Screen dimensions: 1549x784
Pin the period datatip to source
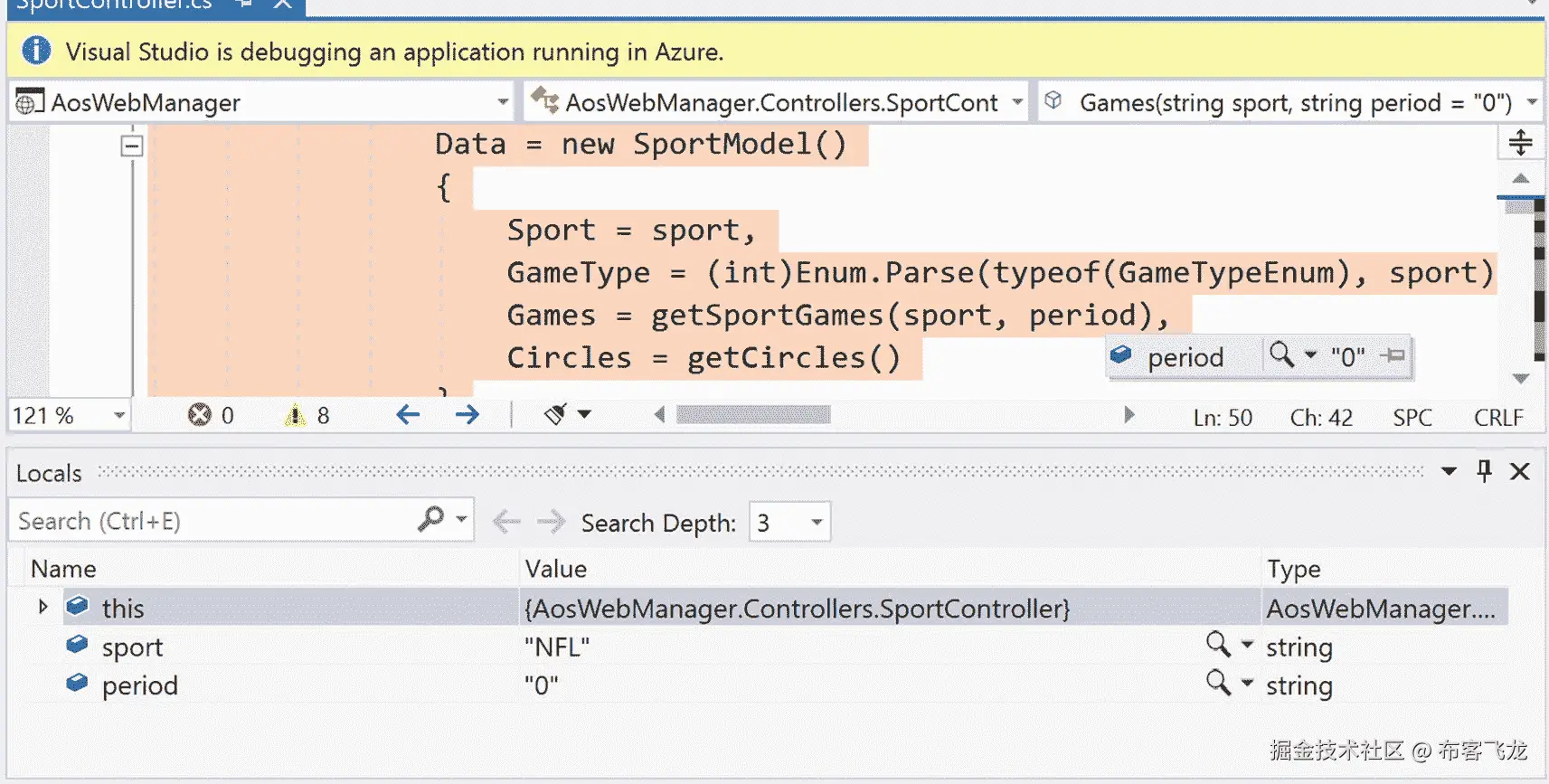point(1393,355)
